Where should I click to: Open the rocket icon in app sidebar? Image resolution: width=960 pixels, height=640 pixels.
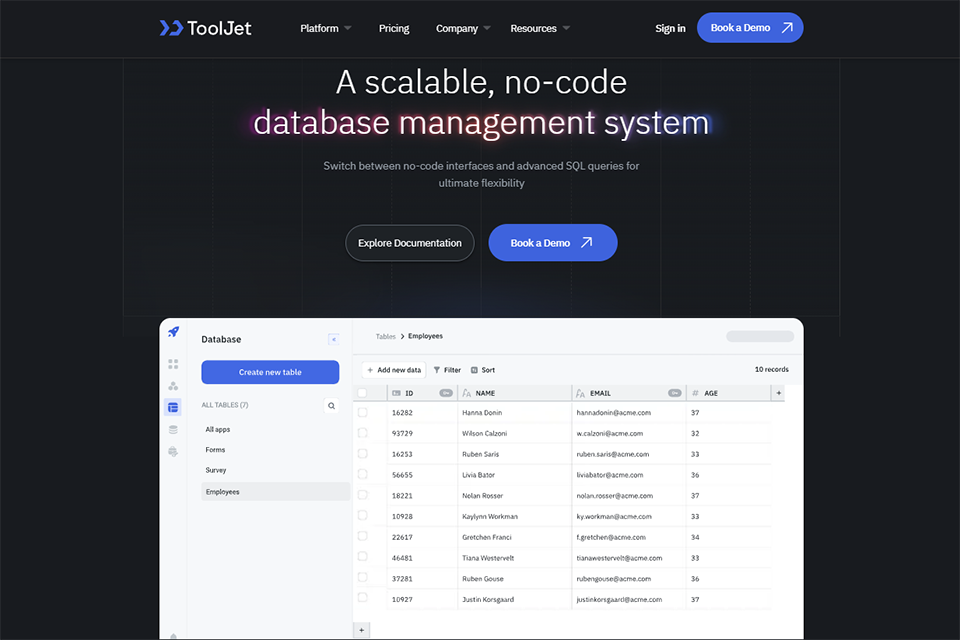[x=173, y=332]
